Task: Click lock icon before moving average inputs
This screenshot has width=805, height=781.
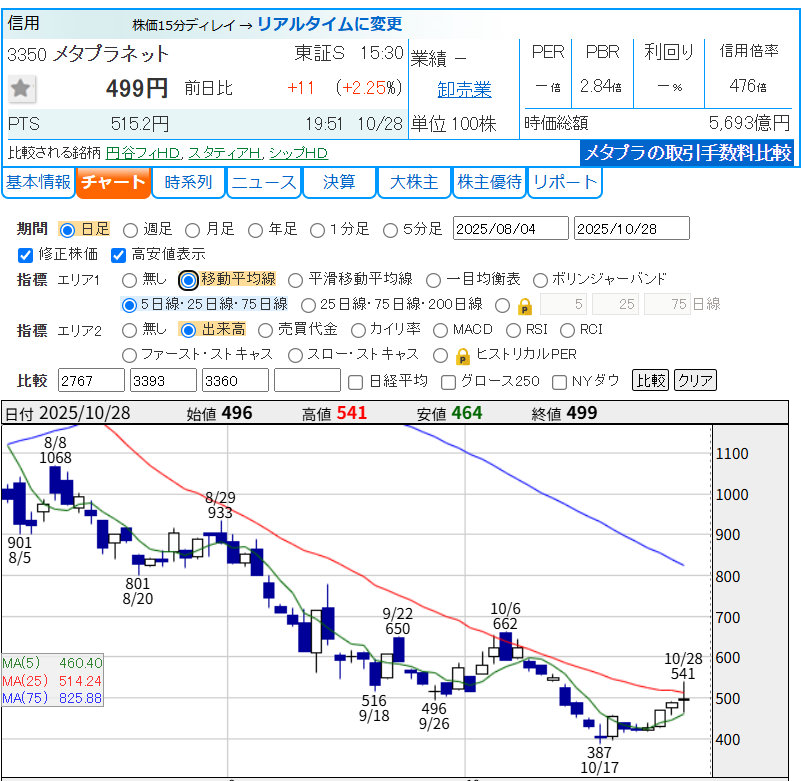Action: pos(527,305)
